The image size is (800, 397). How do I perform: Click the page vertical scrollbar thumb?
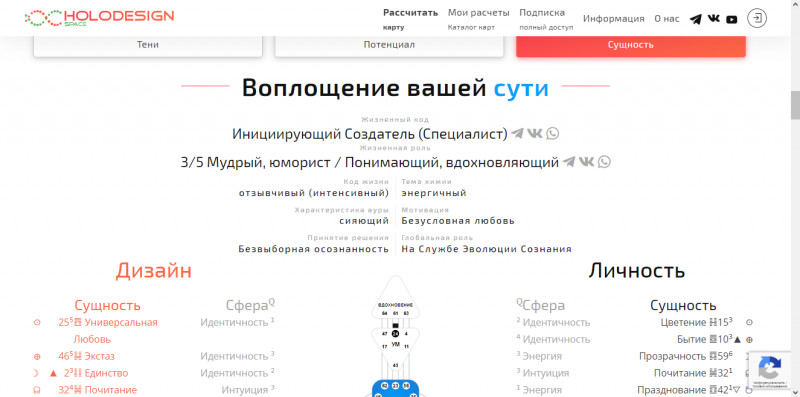tap(795, 105)
